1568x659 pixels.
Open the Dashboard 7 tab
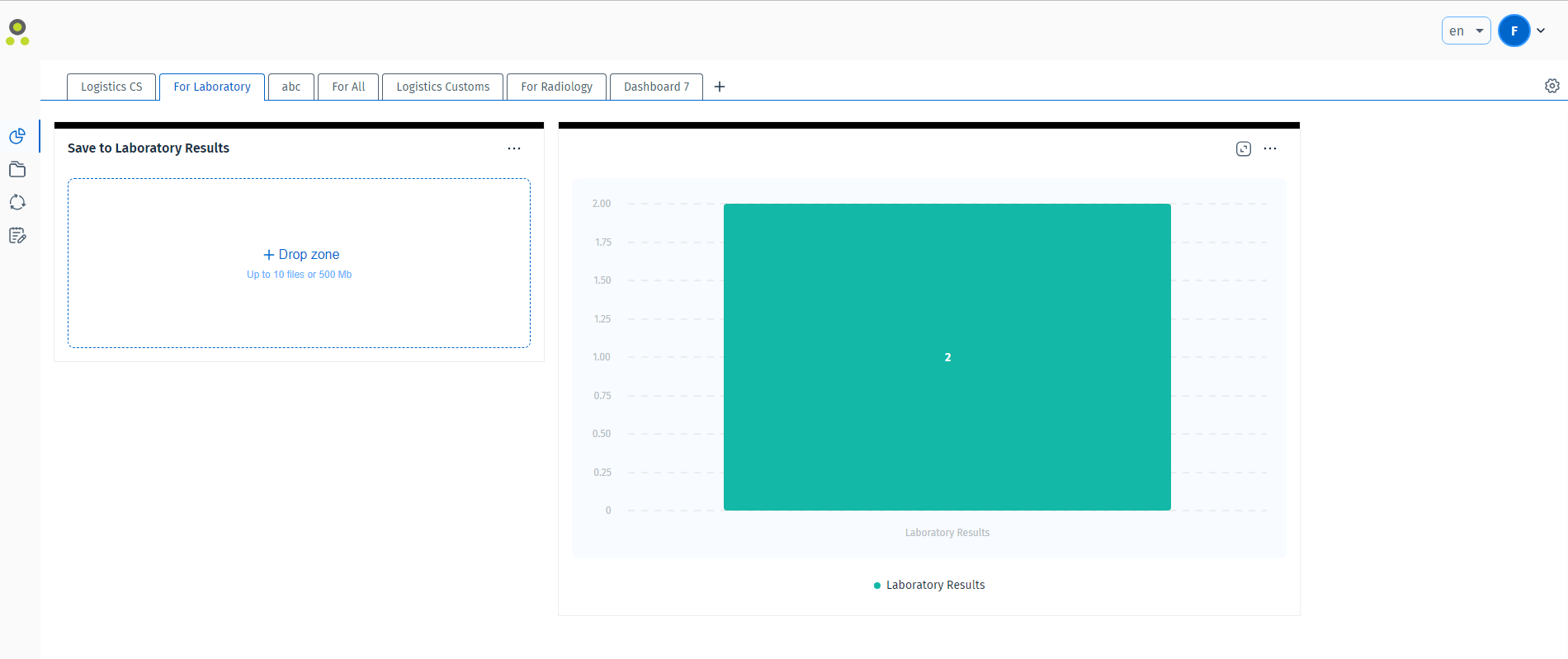tap(656, 87)
